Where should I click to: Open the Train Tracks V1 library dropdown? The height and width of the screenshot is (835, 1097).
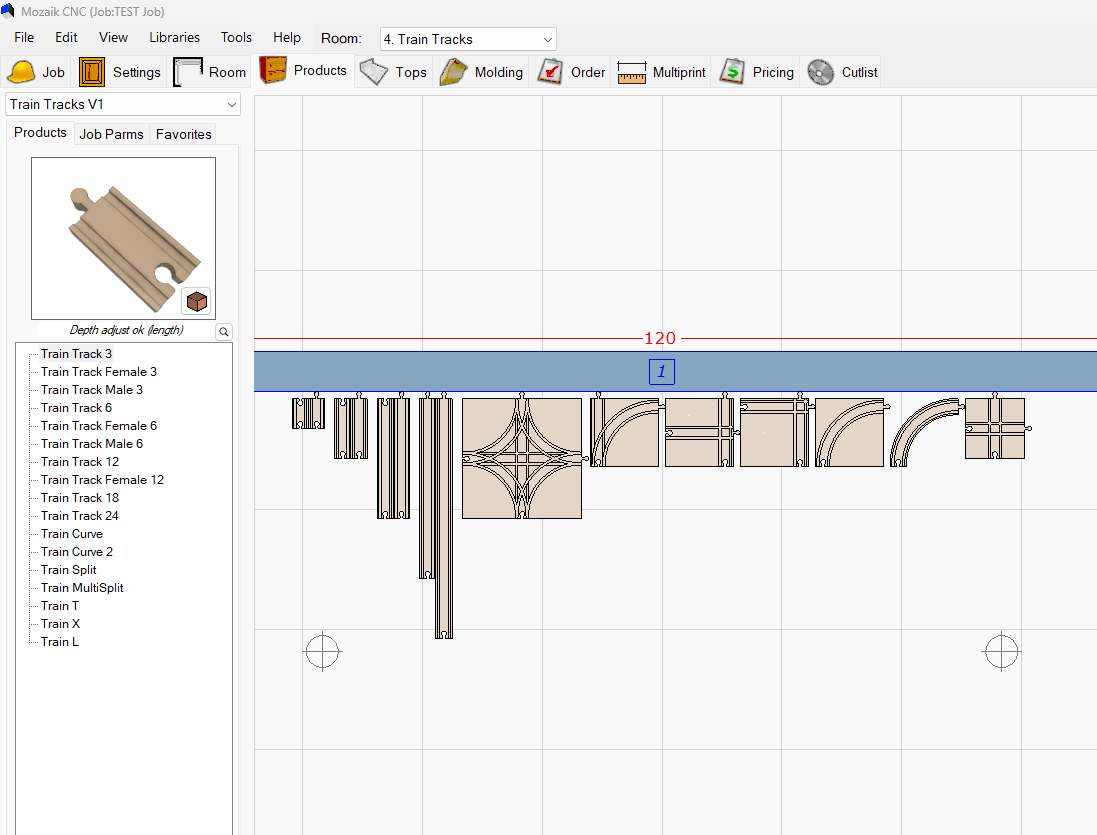click(232, 104)
